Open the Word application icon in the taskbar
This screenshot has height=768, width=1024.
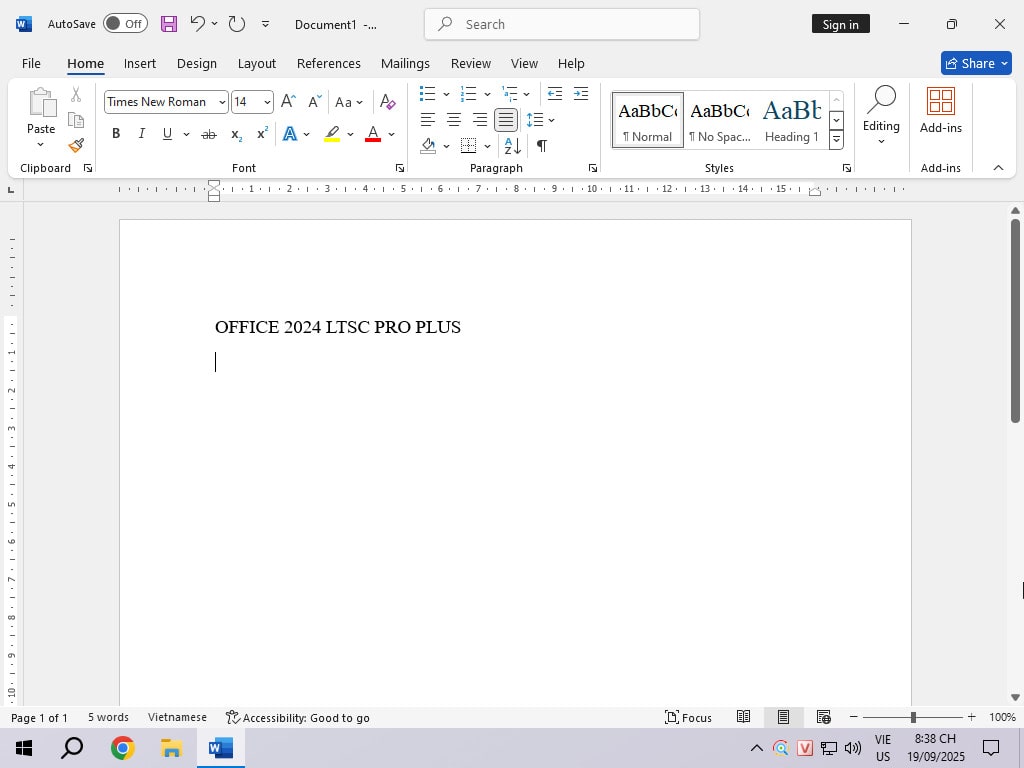[x=221, y=748]
